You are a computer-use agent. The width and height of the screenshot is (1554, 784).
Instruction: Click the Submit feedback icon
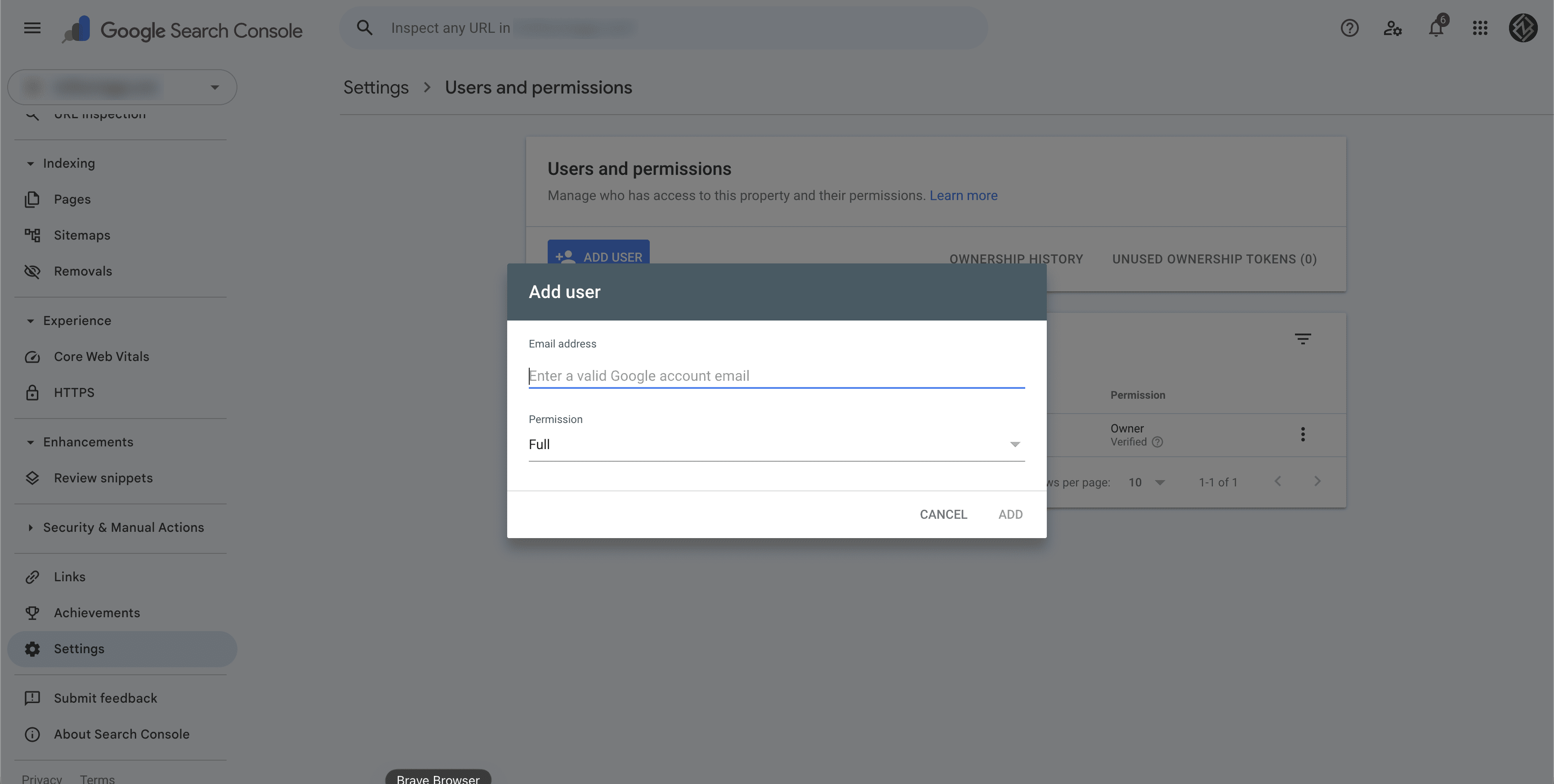(32, 698)
